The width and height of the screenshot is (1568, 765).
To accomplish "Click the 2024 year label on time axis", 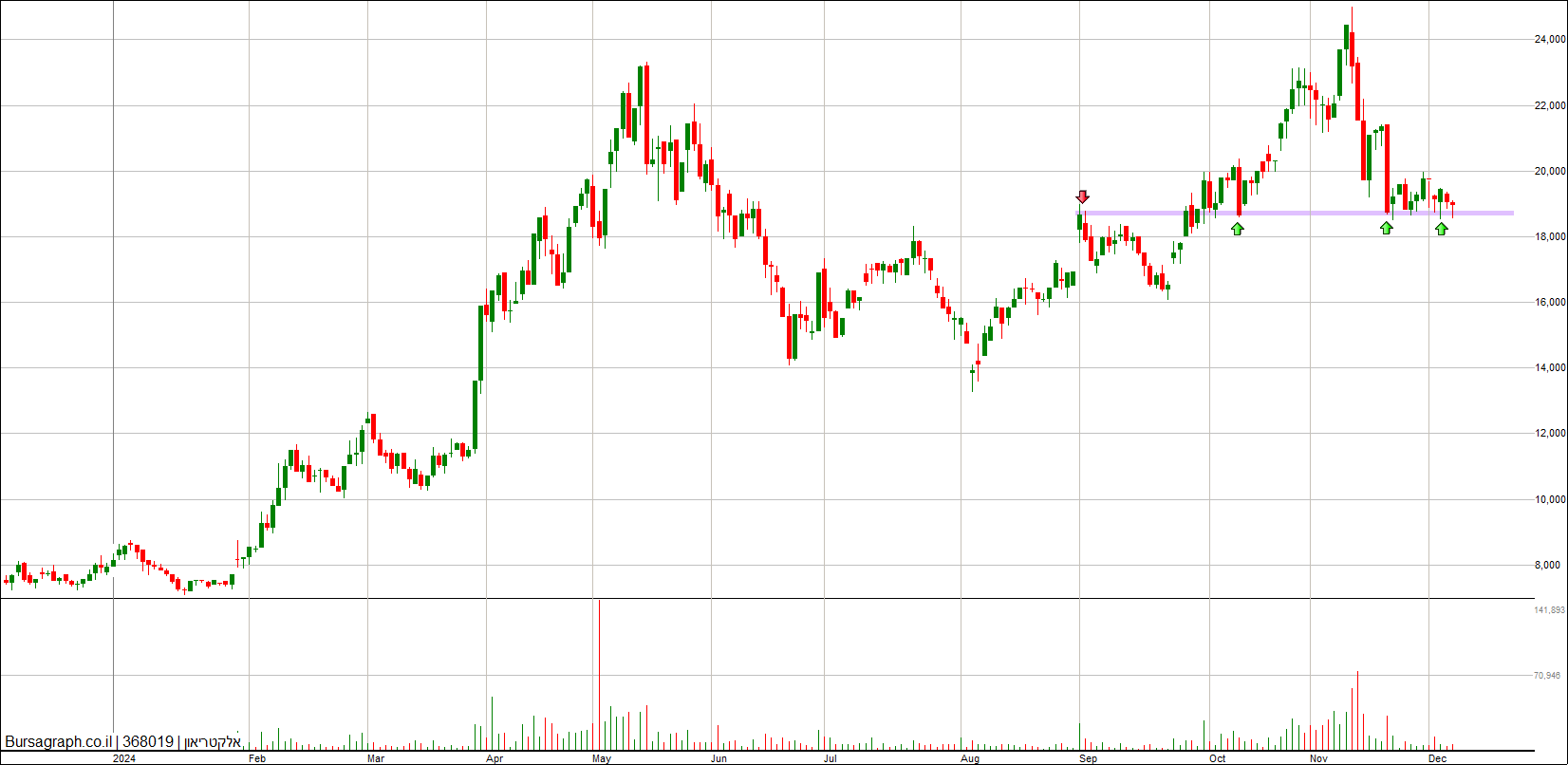I will click(123, 759).
